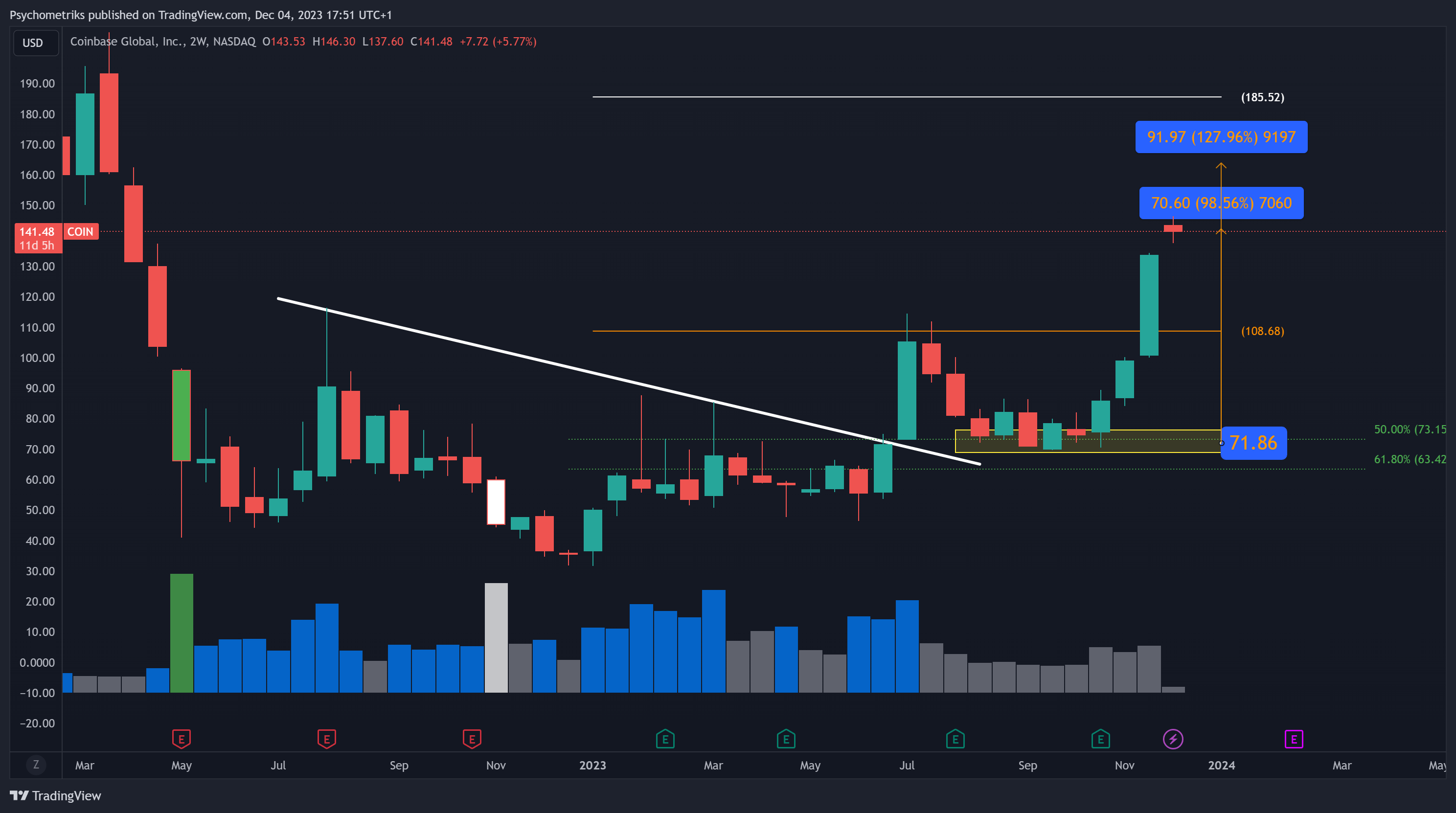Image resolution: width=1456 pixels, height=813 pixels.
Task: Click the 190.00 price axis label
Action: [x=37, y=84]
